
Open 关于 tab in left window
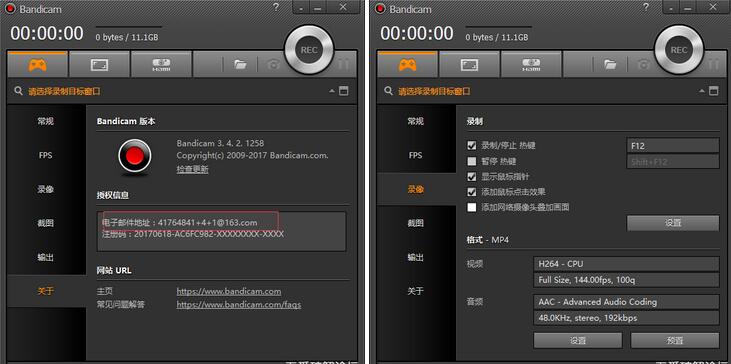point(46,291)
